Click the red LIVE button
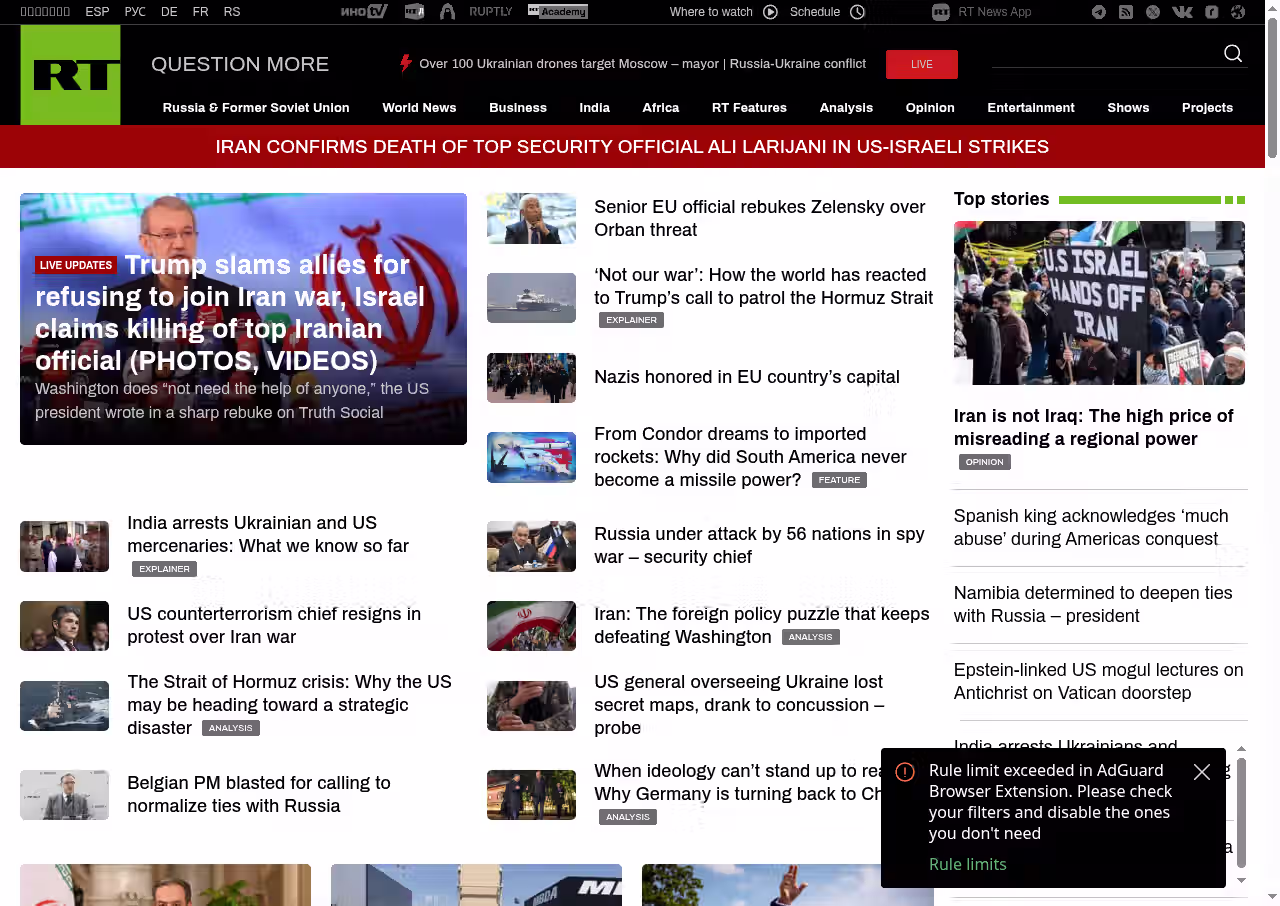 (x=921, y=64)
